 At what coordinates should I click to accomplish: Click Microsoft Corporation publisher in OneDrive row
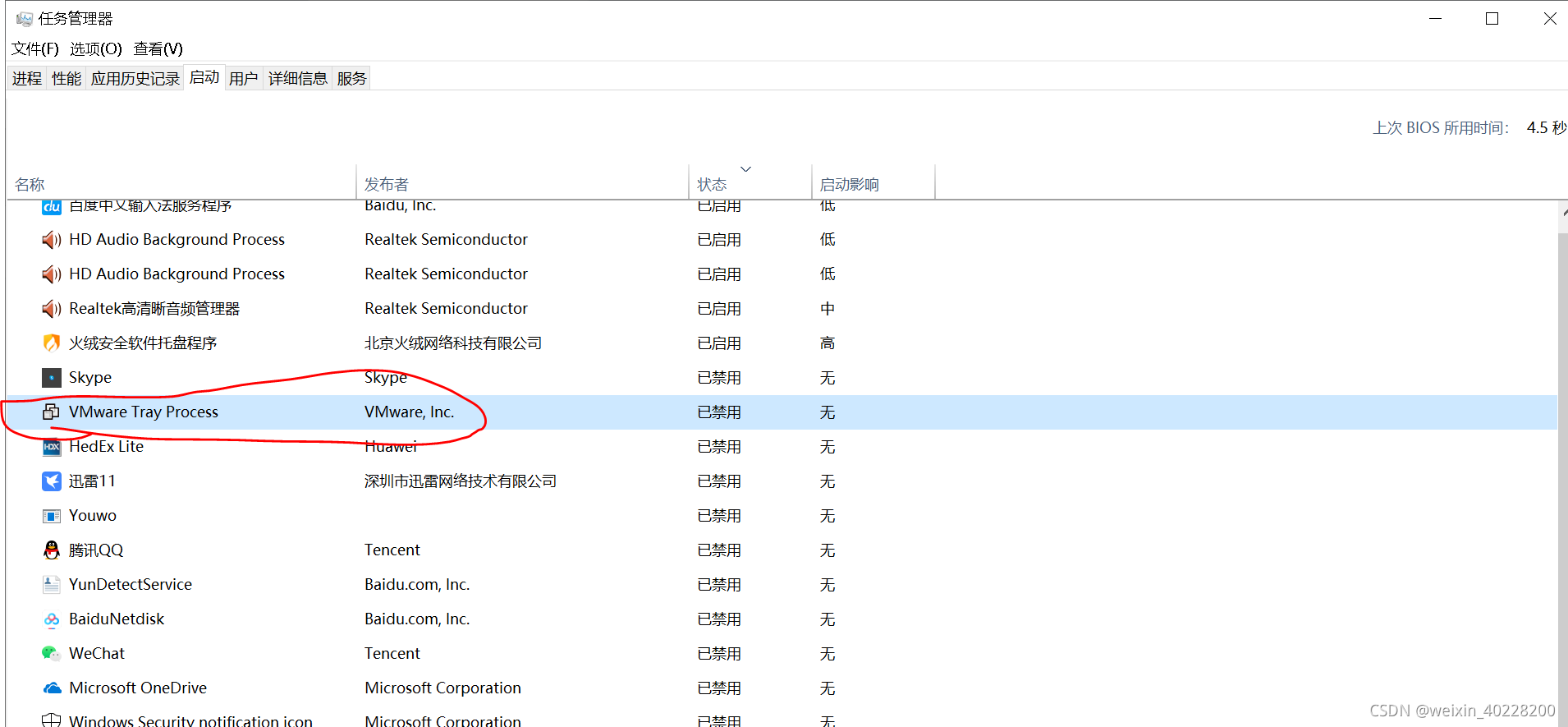point(443,688)
